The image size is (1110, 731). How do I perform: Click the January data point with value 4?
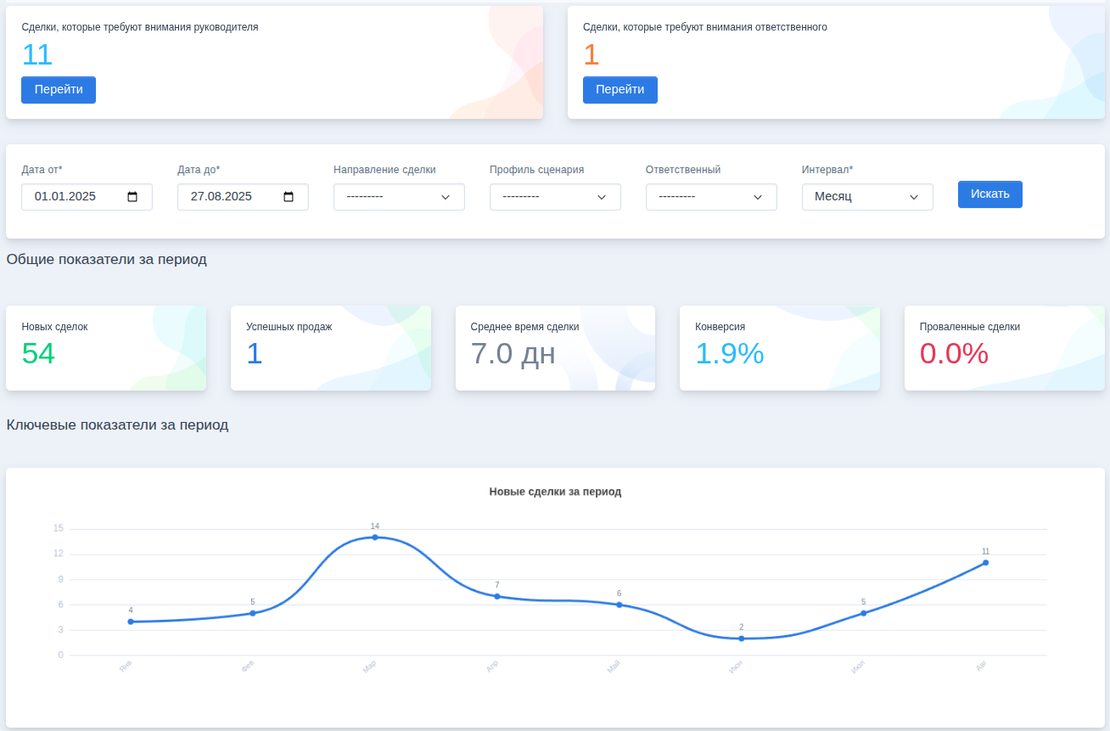130,622
